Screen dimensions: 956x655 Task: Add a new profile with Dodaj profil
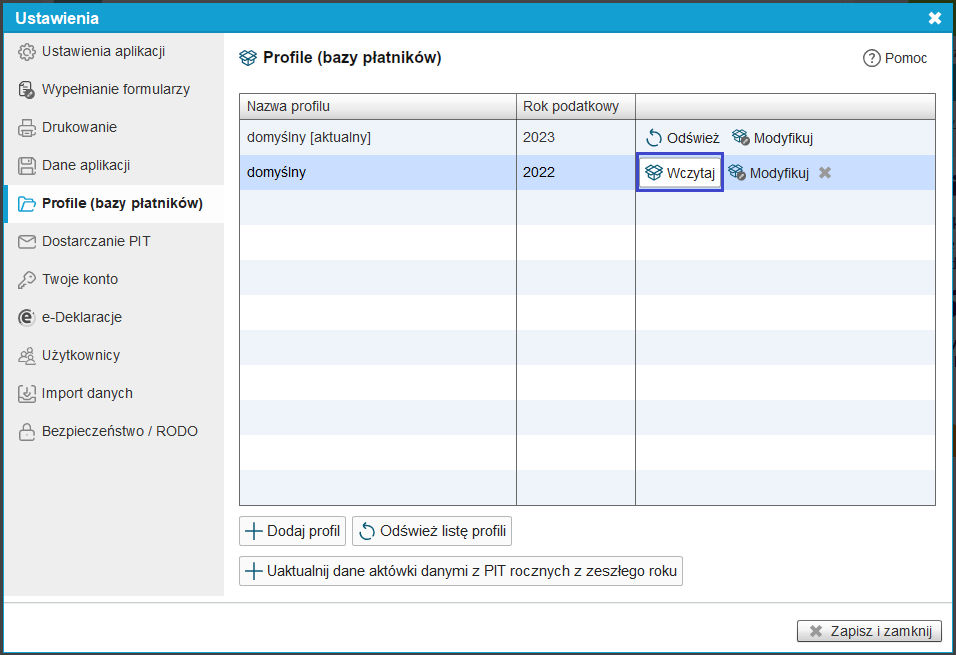coord(293,531)
